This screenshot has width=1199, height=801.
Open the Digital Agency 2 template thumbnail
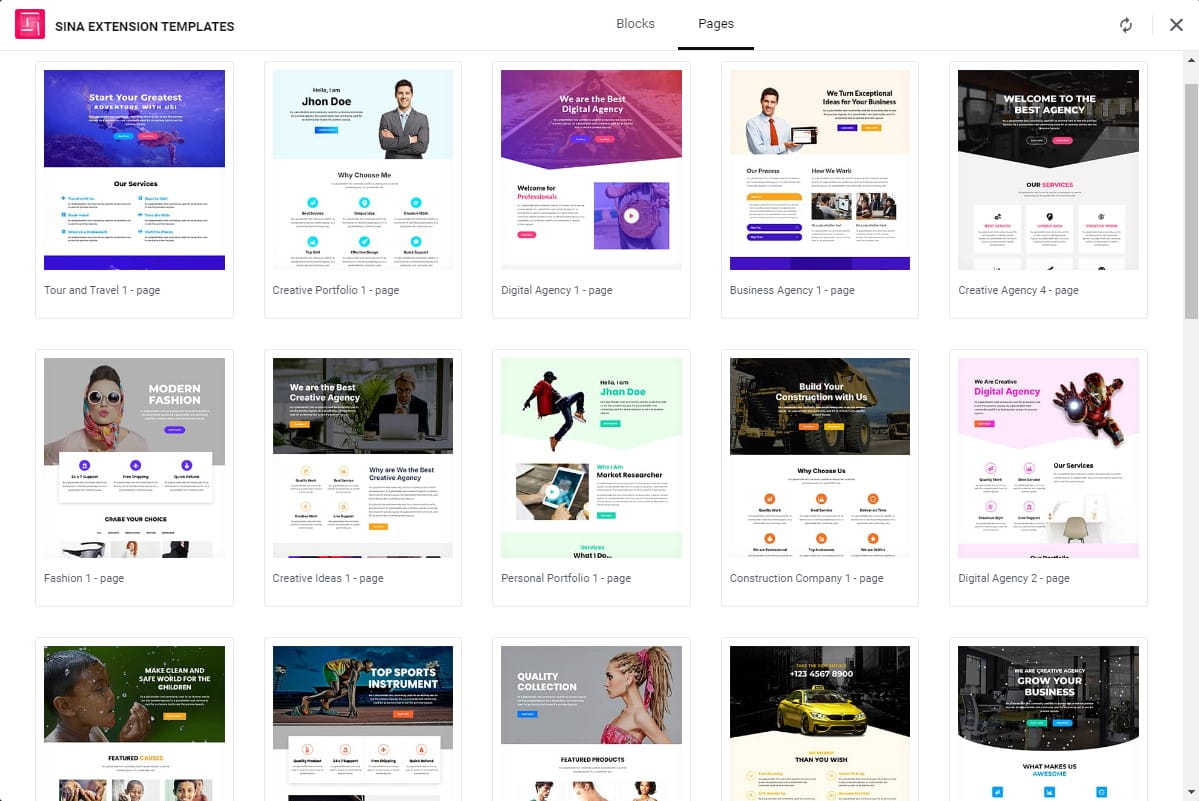(1048, 458)
